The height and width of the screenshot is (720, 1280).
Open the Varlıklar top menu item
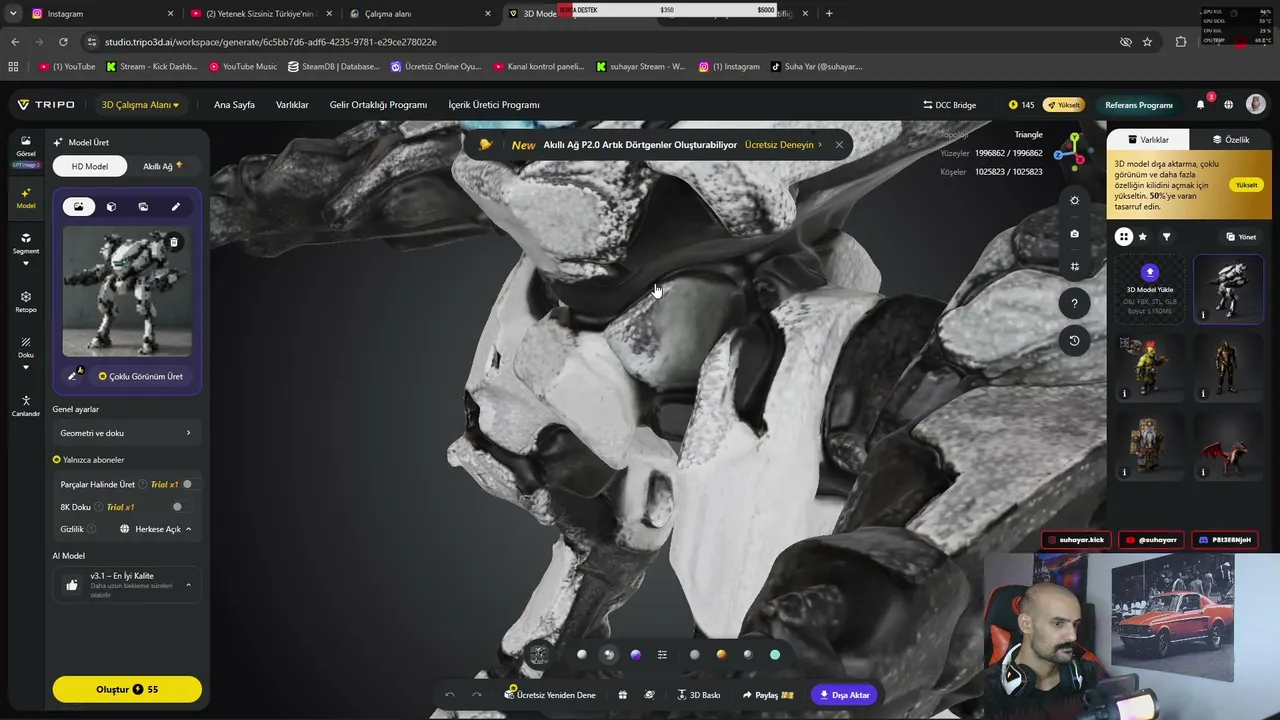pyautogui.click(x=292, y=105)
